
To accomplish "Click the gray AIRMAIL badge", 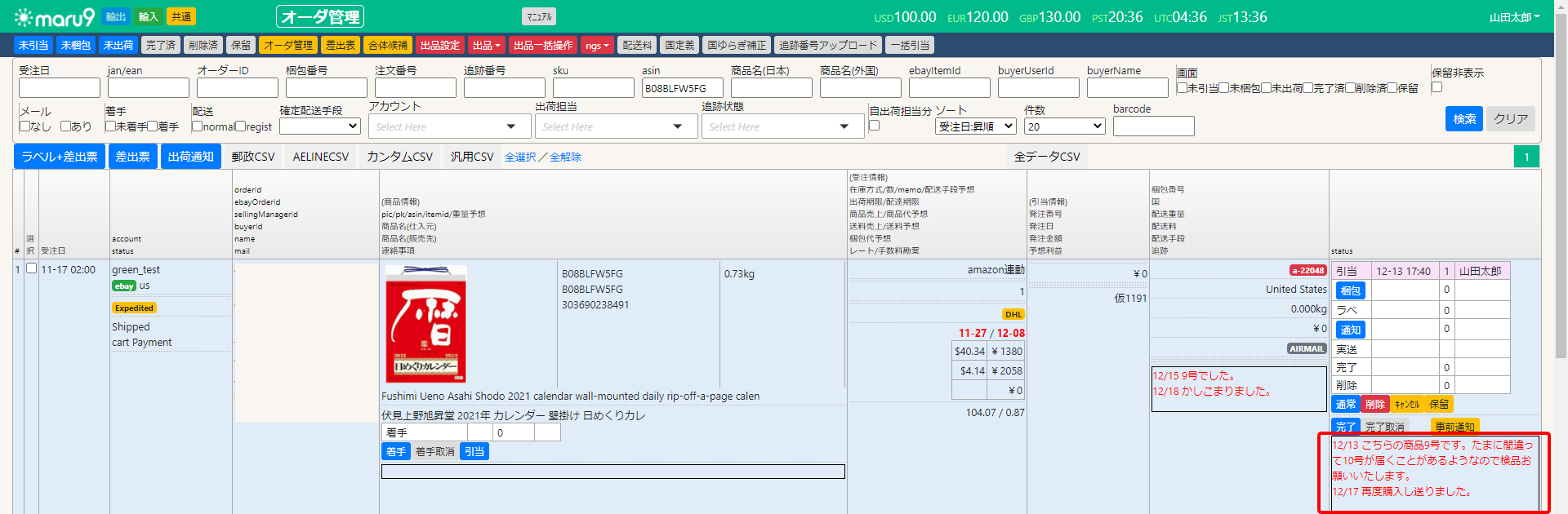I will (x=1306, y=349).
